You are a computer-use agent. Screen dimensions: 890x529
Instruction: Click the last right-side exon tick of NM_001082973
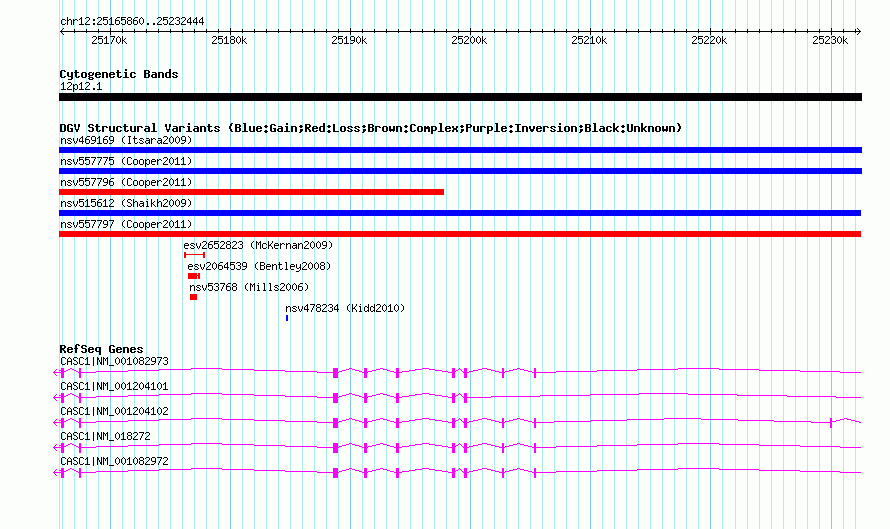coord(535,373)
